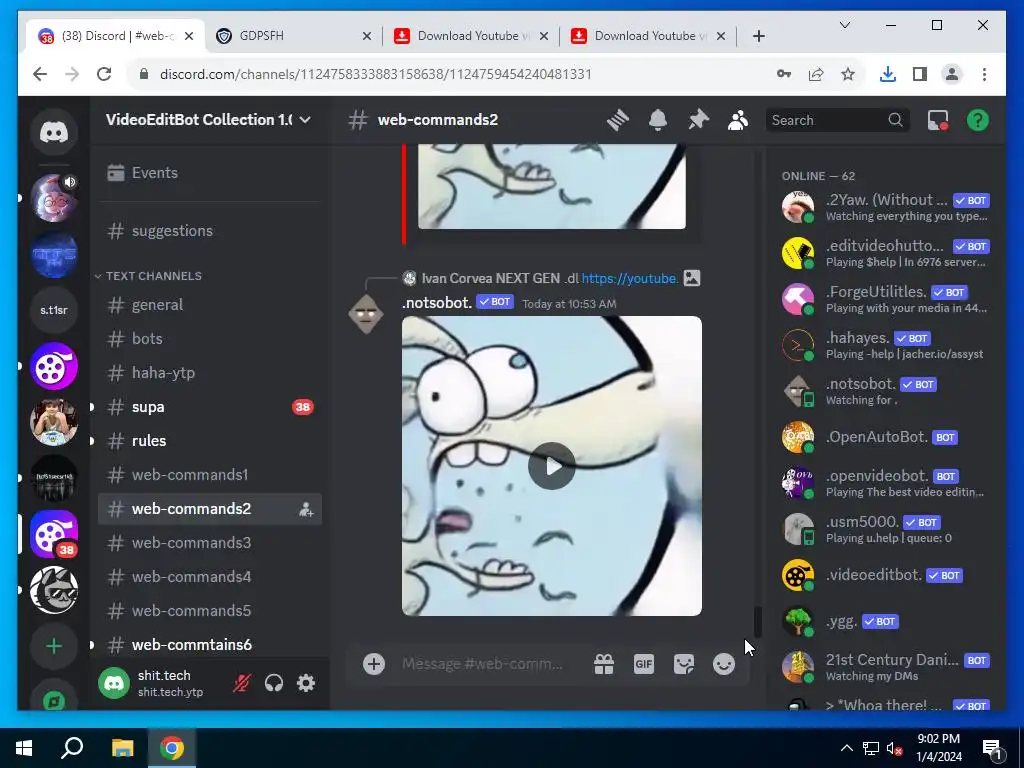Open the gift Nitro icon
The image size is (1024, 768).
(x=603, y=664)
